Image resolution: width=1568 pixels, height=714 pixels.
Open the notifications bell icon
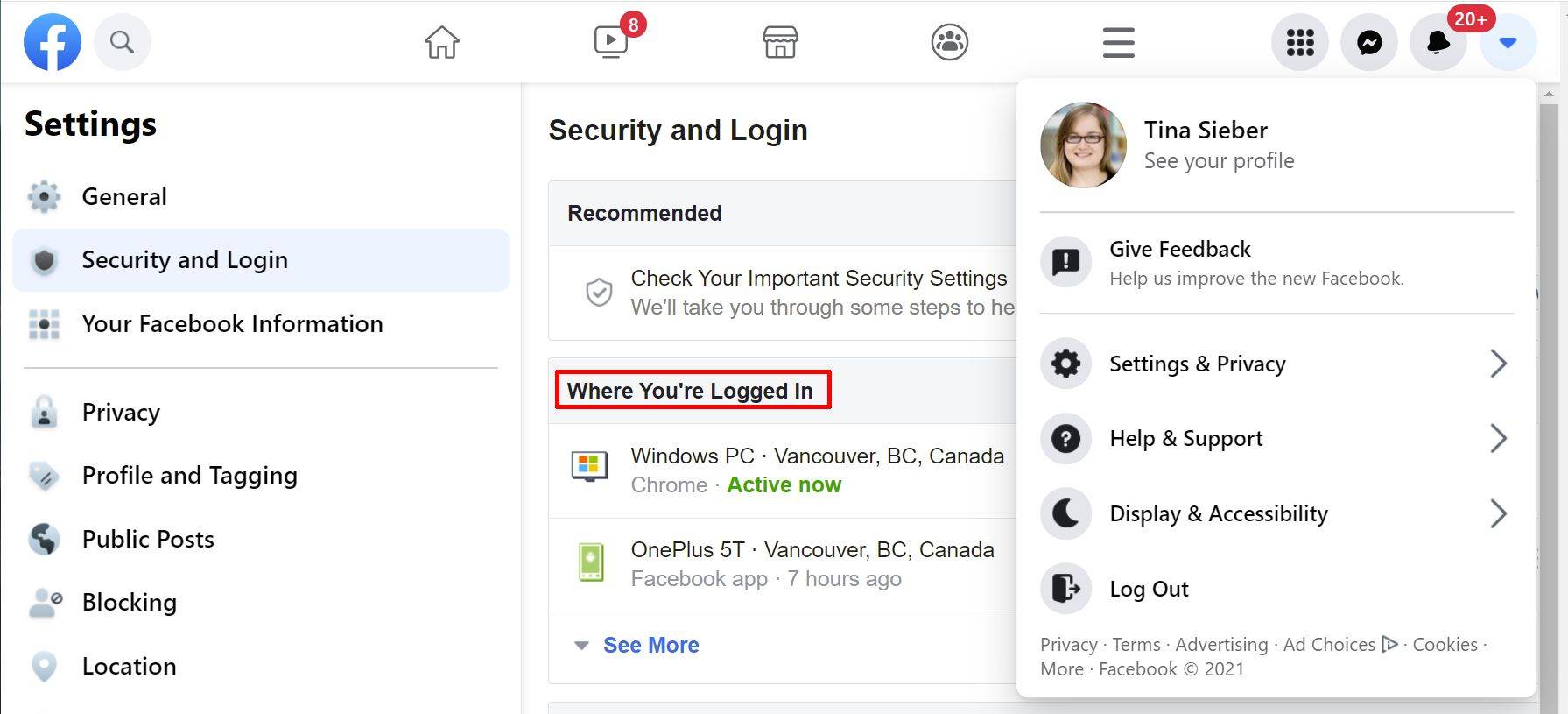[1438, 42]
